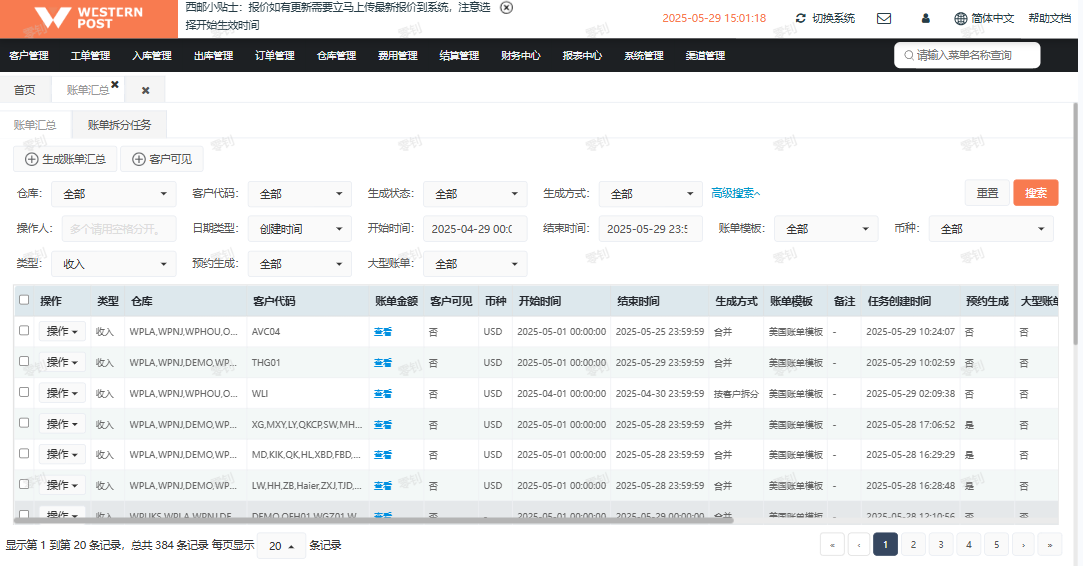Click the 开始时间 date field

pyautogui.click(x=475, y=229)
